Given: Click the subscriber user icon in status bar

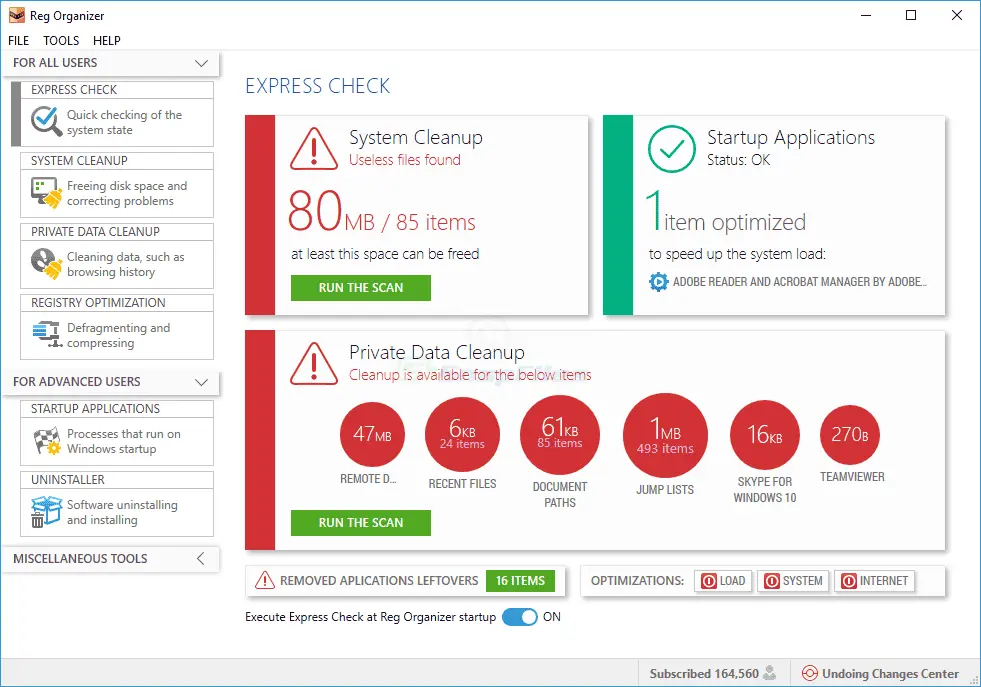Looking at the screenshot, I should click(x=770, y=673).
